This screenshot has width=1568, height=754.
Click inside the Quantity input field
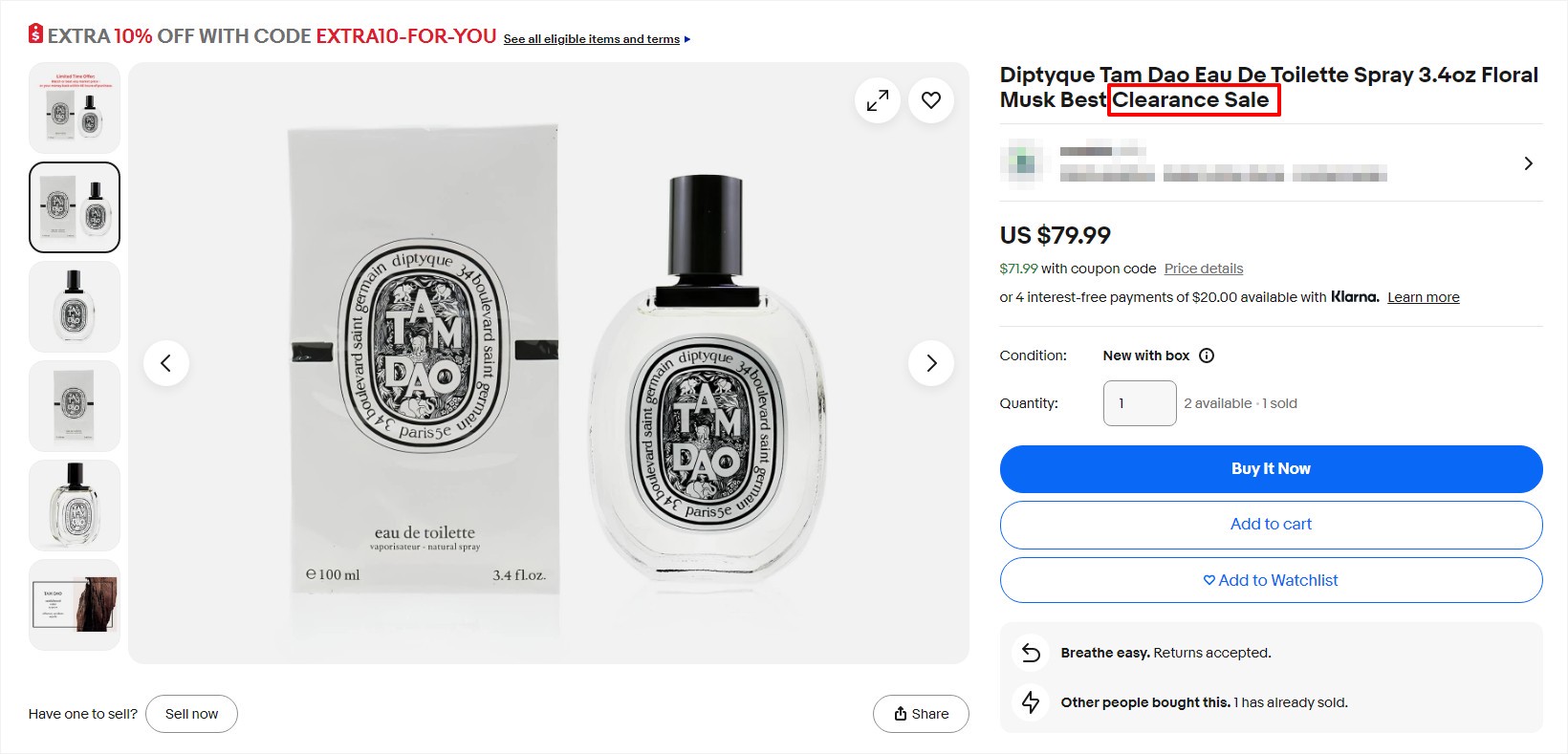pyautogui.click(x=1139, y=402)
